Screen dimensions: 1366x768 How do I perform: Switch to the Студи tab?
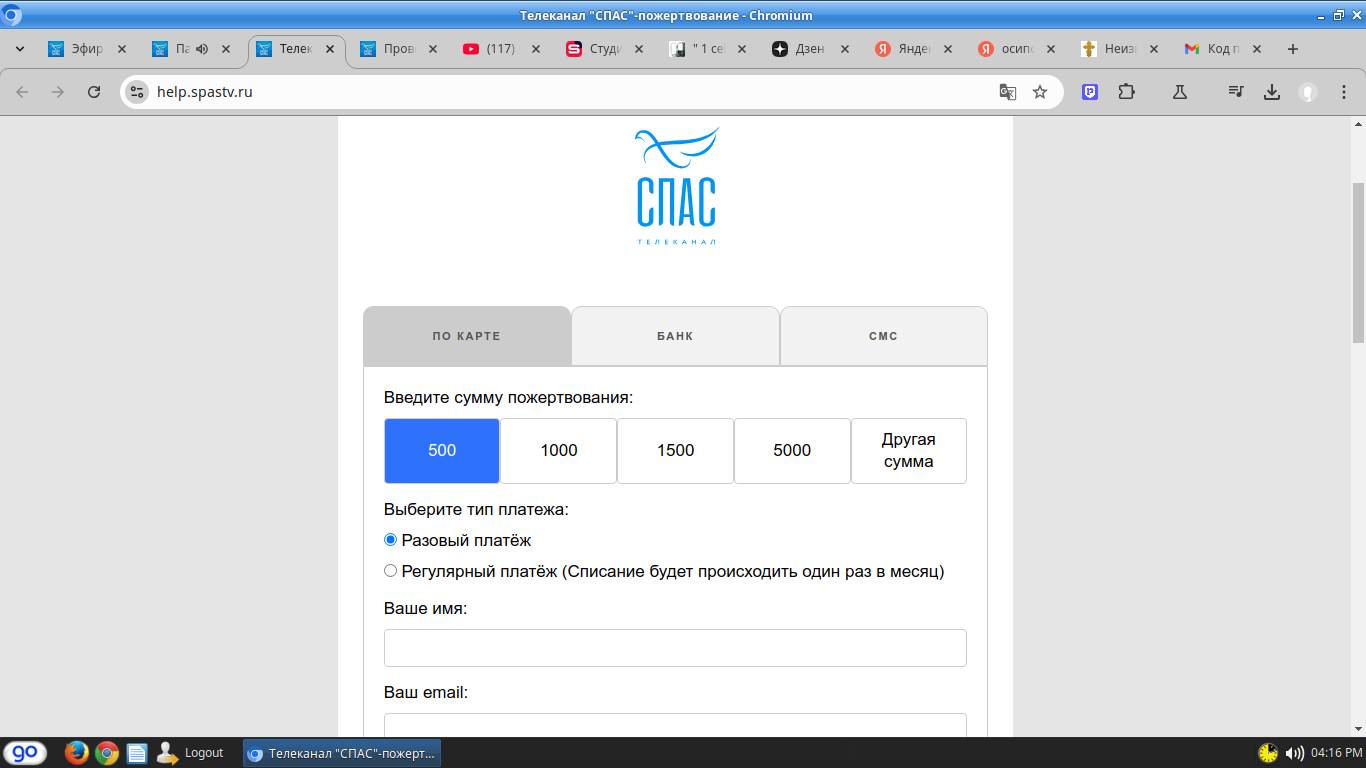(x=604, y=49)
